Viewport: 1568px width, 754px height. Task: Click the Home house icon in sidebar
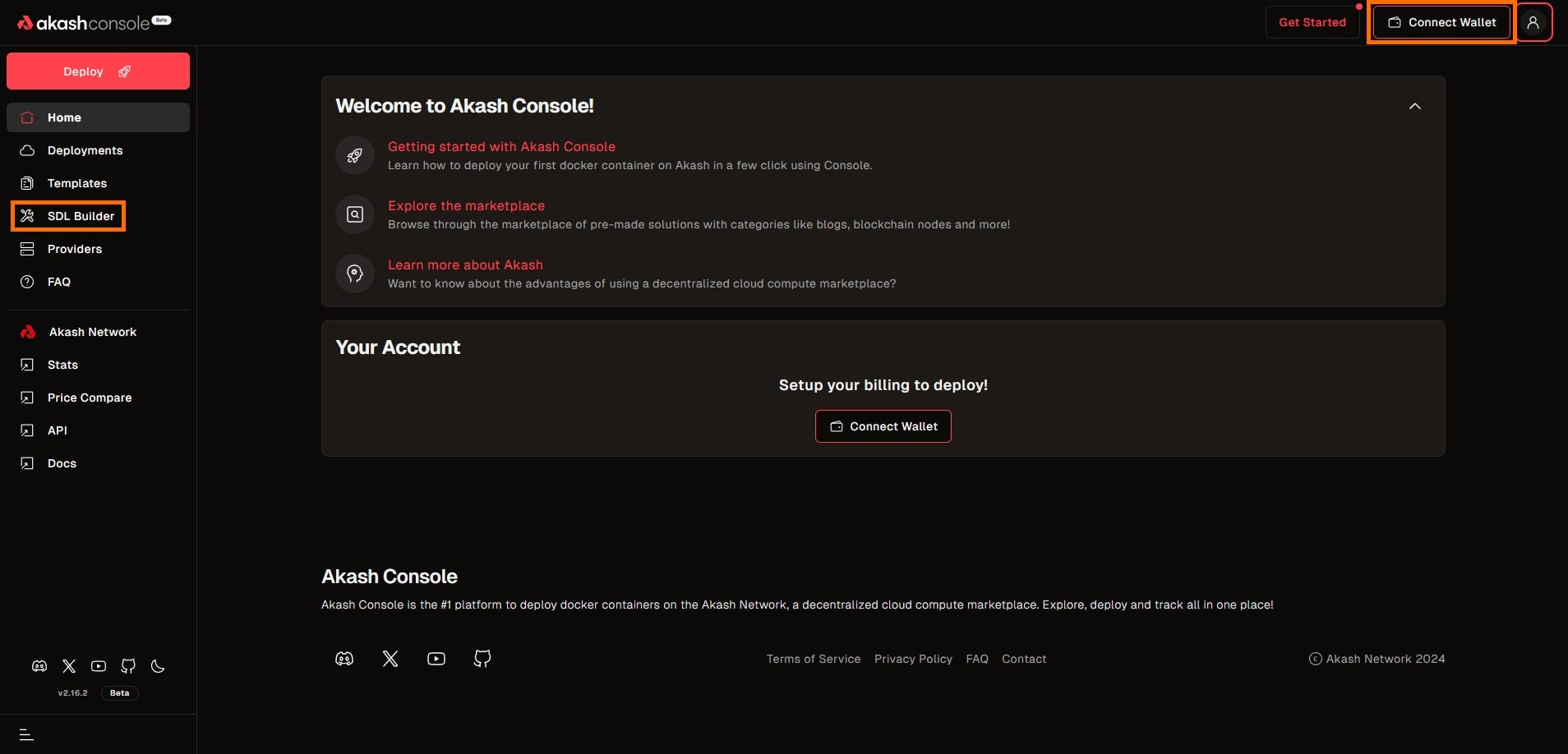pos(27,117)
